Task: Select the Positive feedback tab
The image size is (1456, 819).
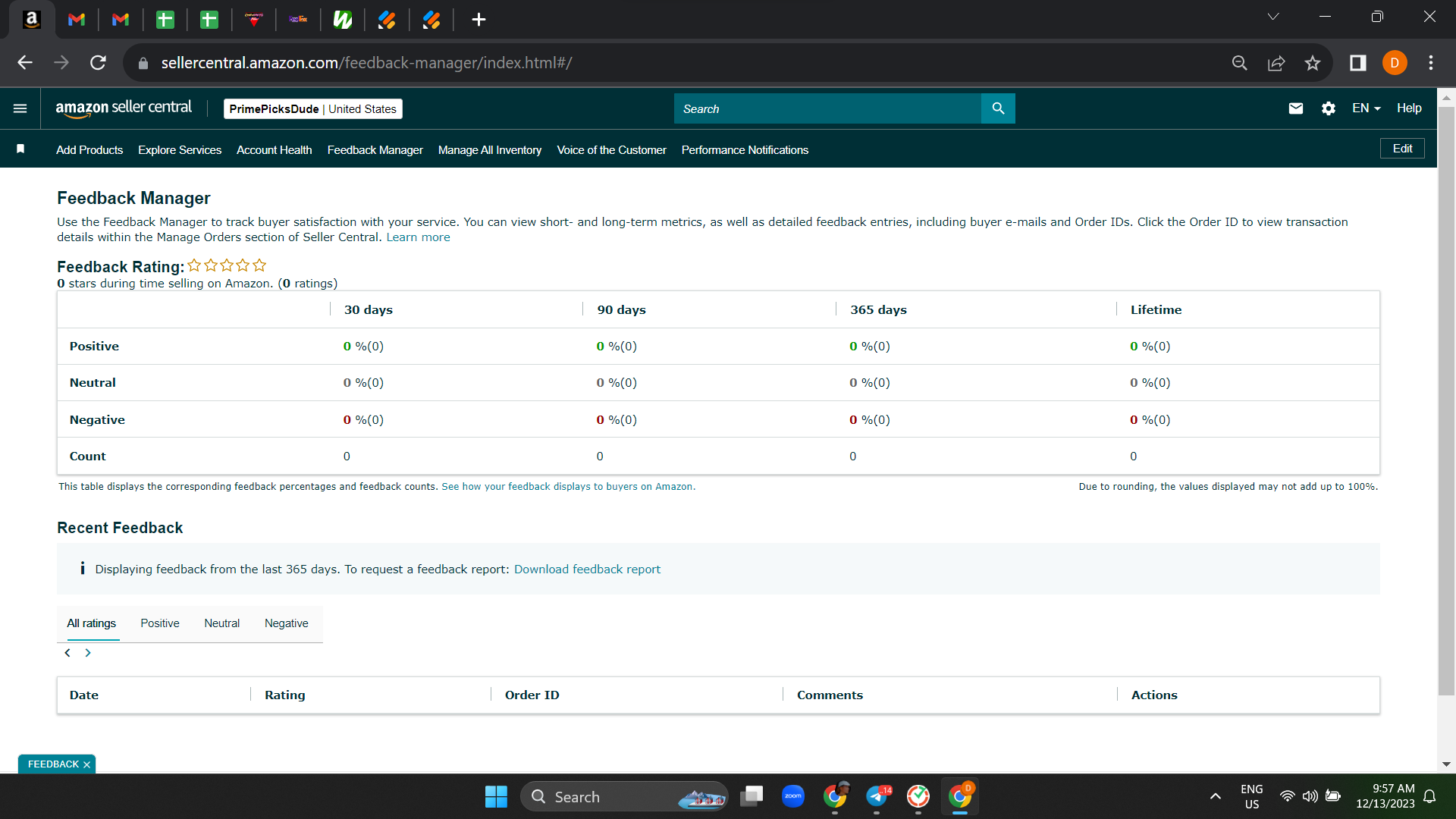Action: point(160,623)
